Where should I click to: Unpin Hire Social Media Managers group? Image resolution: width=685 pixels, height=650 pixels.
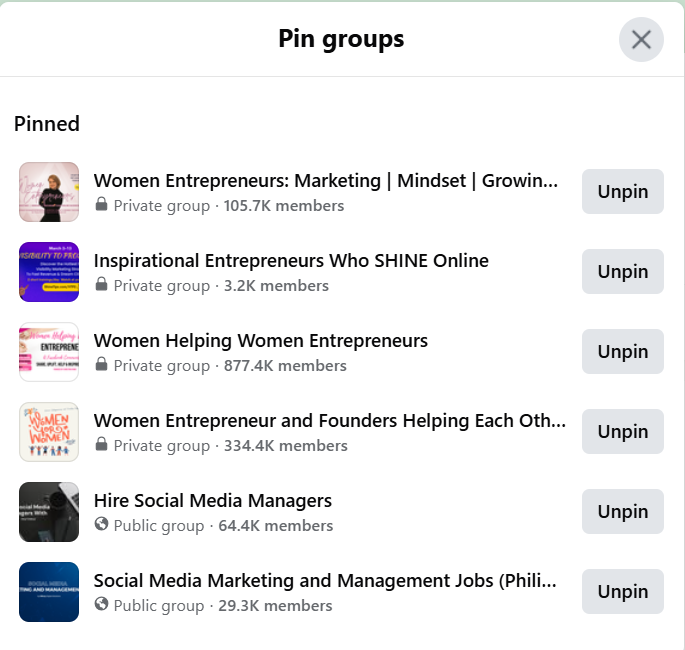(x=622, y=512)
